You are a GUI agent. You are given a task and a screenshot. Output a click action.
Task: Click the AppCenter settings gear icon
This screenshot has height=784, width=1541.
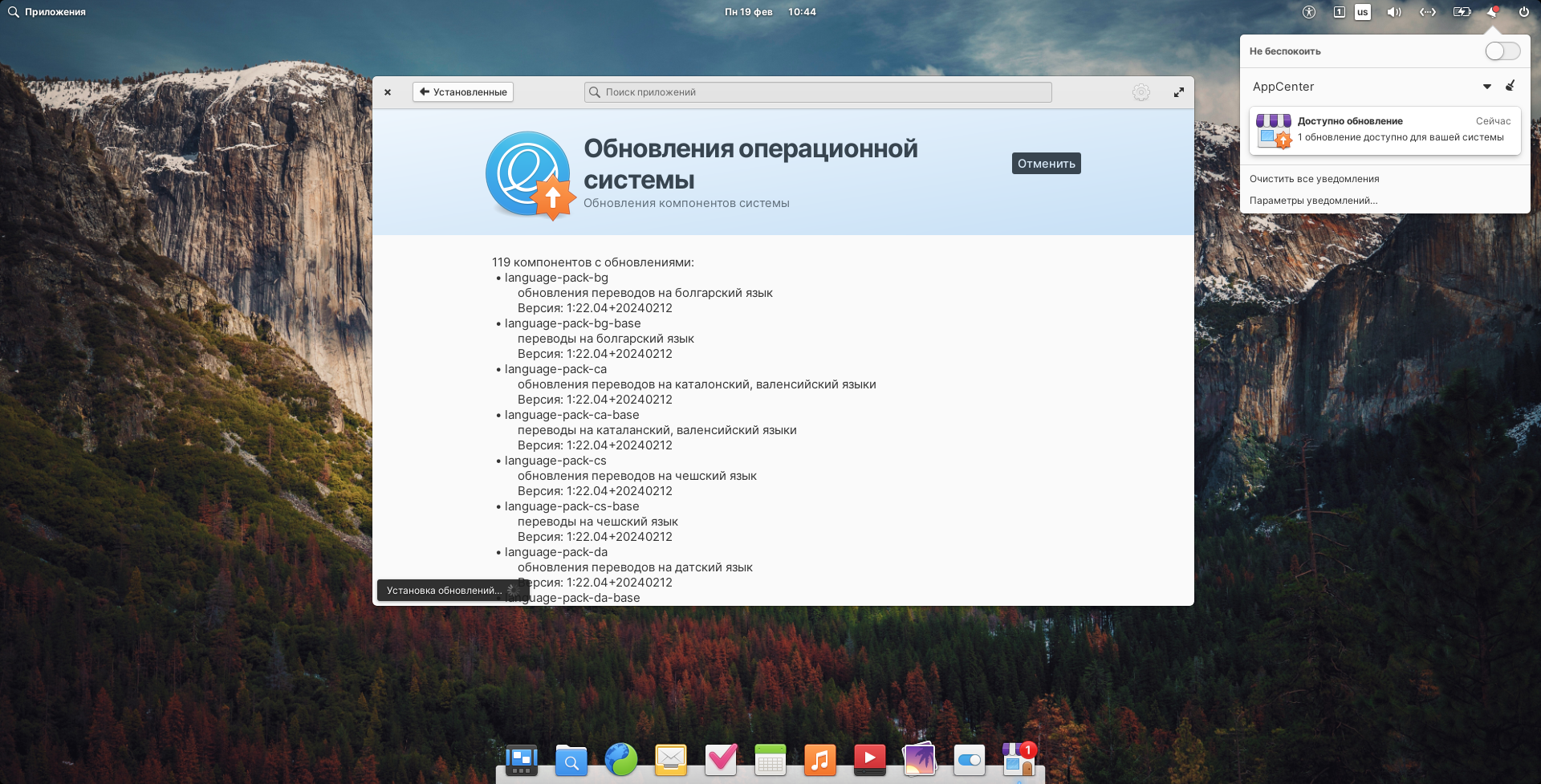coord(1141,92)
